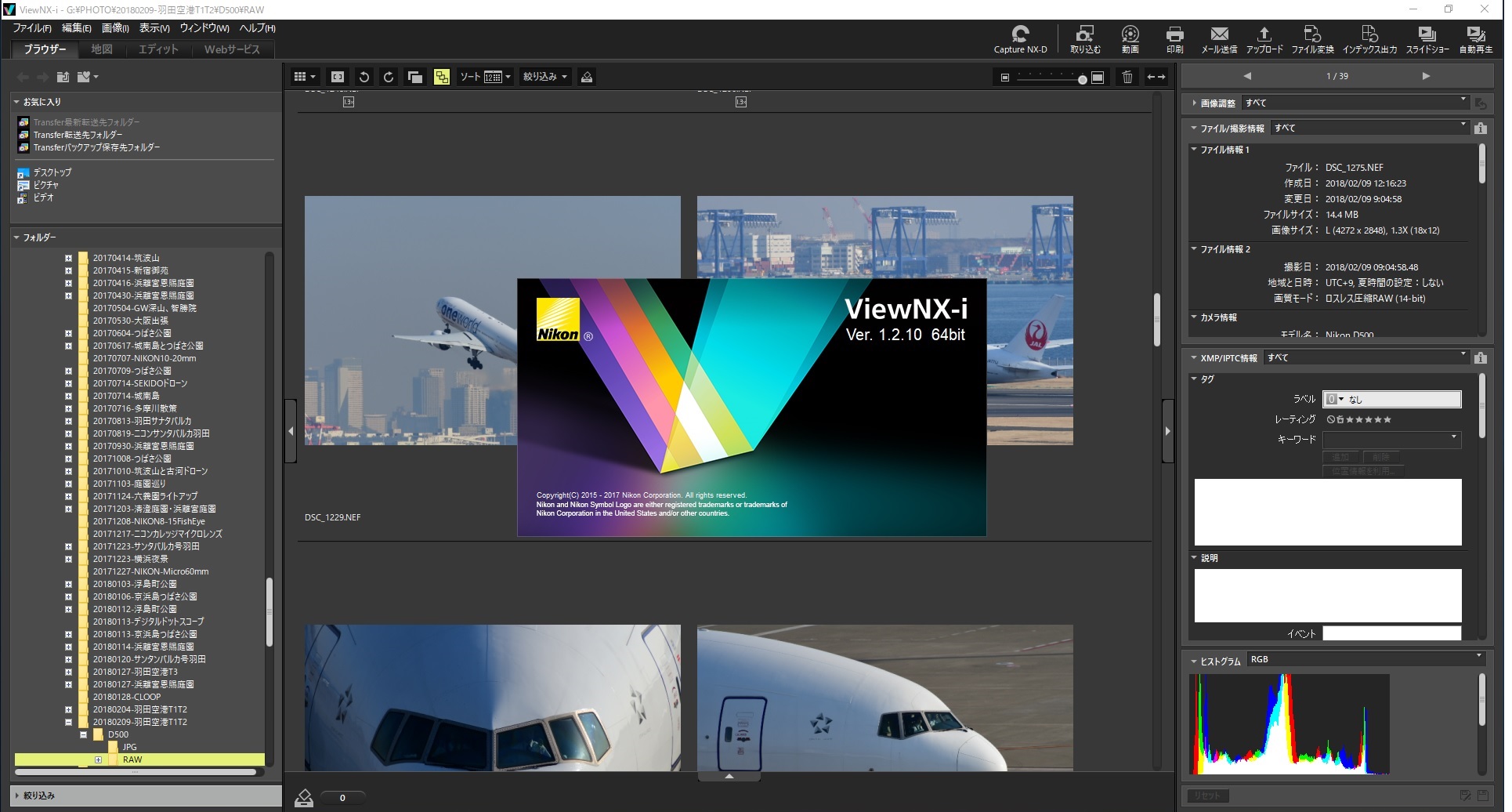1512x812 pixels.
Task: Click the 印刷 print icon
Action: click(x=1174, y=38)
